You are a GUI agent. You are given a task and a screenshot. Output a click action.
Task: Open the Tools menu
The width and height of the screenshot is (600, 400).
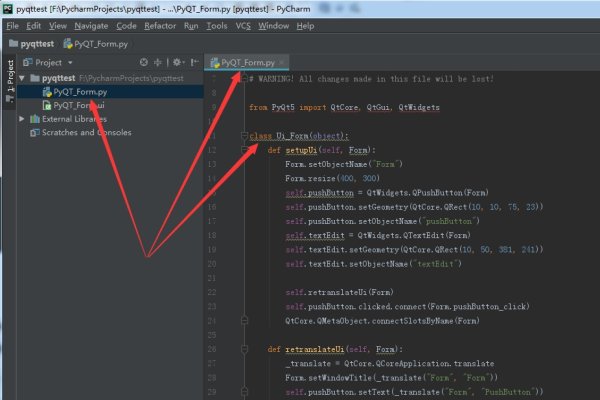[x=217, y=26]
